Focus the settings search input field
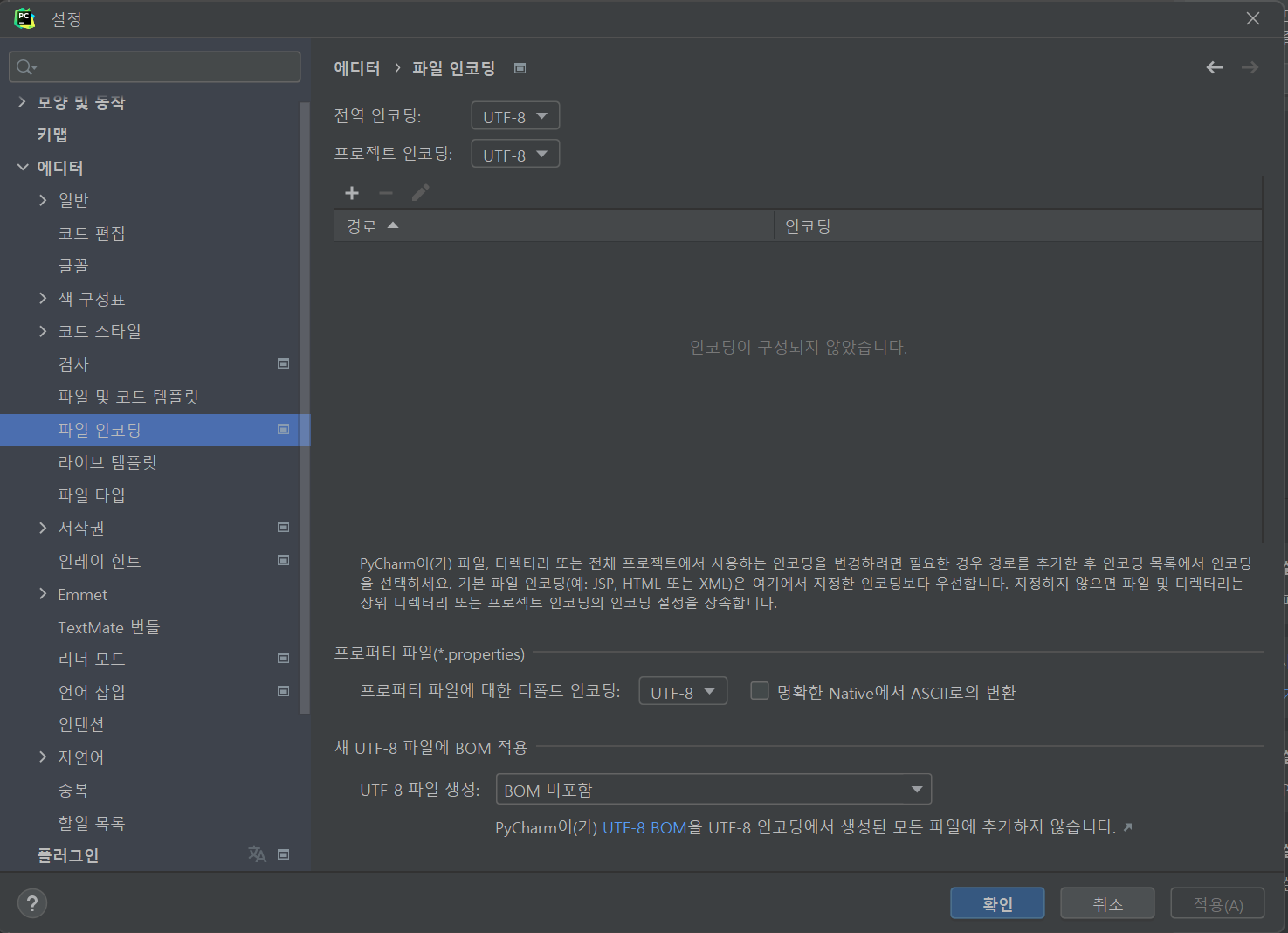This screenshot has height=933, width=1288. (x=155, y=67)
